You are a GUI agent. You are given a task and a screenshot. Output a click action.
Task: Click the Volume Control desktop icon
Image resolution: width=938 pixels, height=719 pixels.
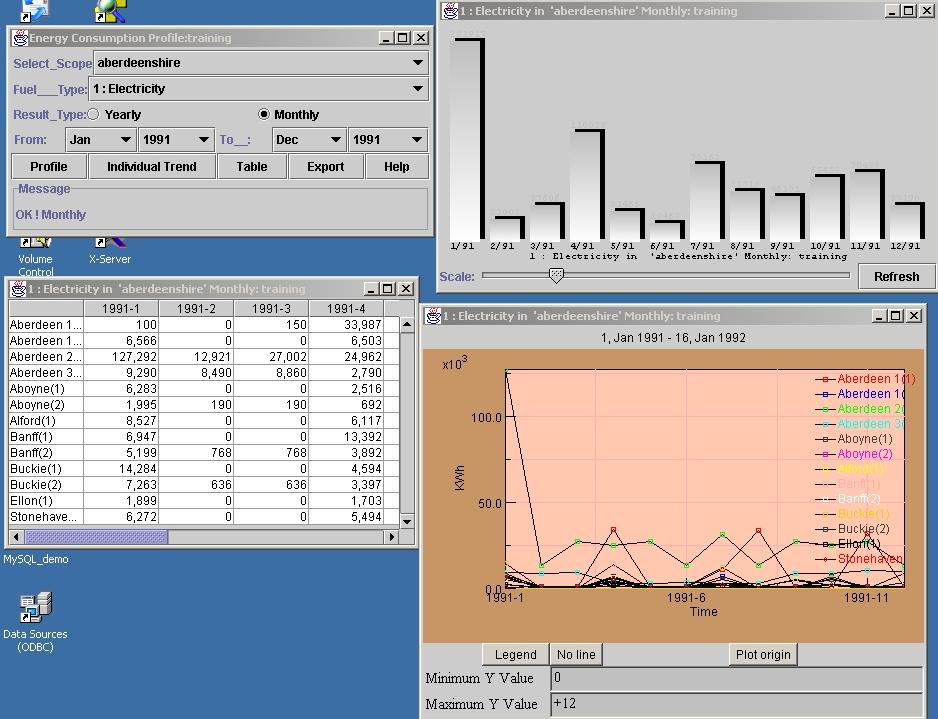[x=36, y=241]
